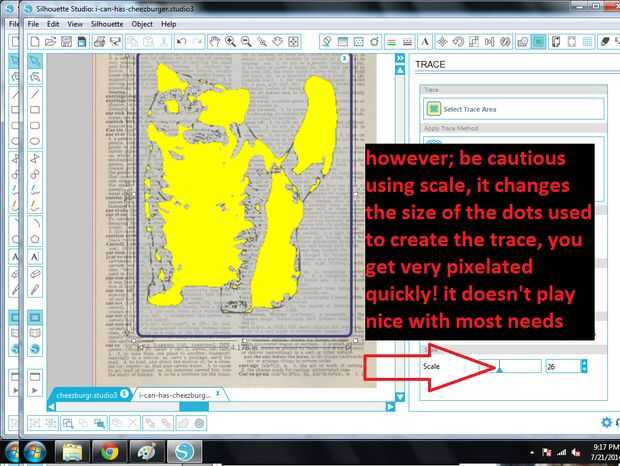Open the Library book icon

(35, 333)
